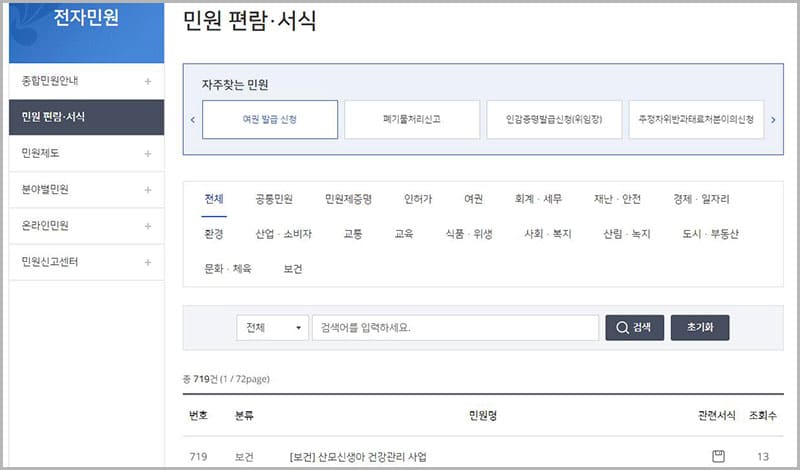Open the 전체 search category dropdown
The height and width of the screenshot is (470, 800).
pyautogui.click(x=272, y=328)
